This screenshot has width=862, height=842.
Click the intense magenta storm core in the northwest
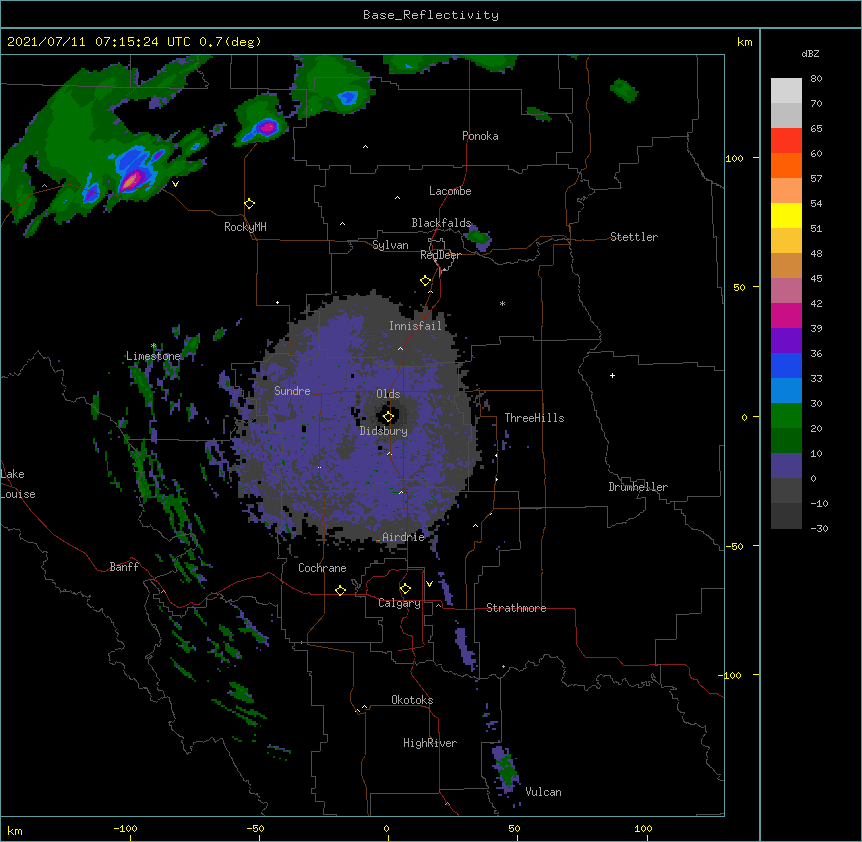coord(131,180)
